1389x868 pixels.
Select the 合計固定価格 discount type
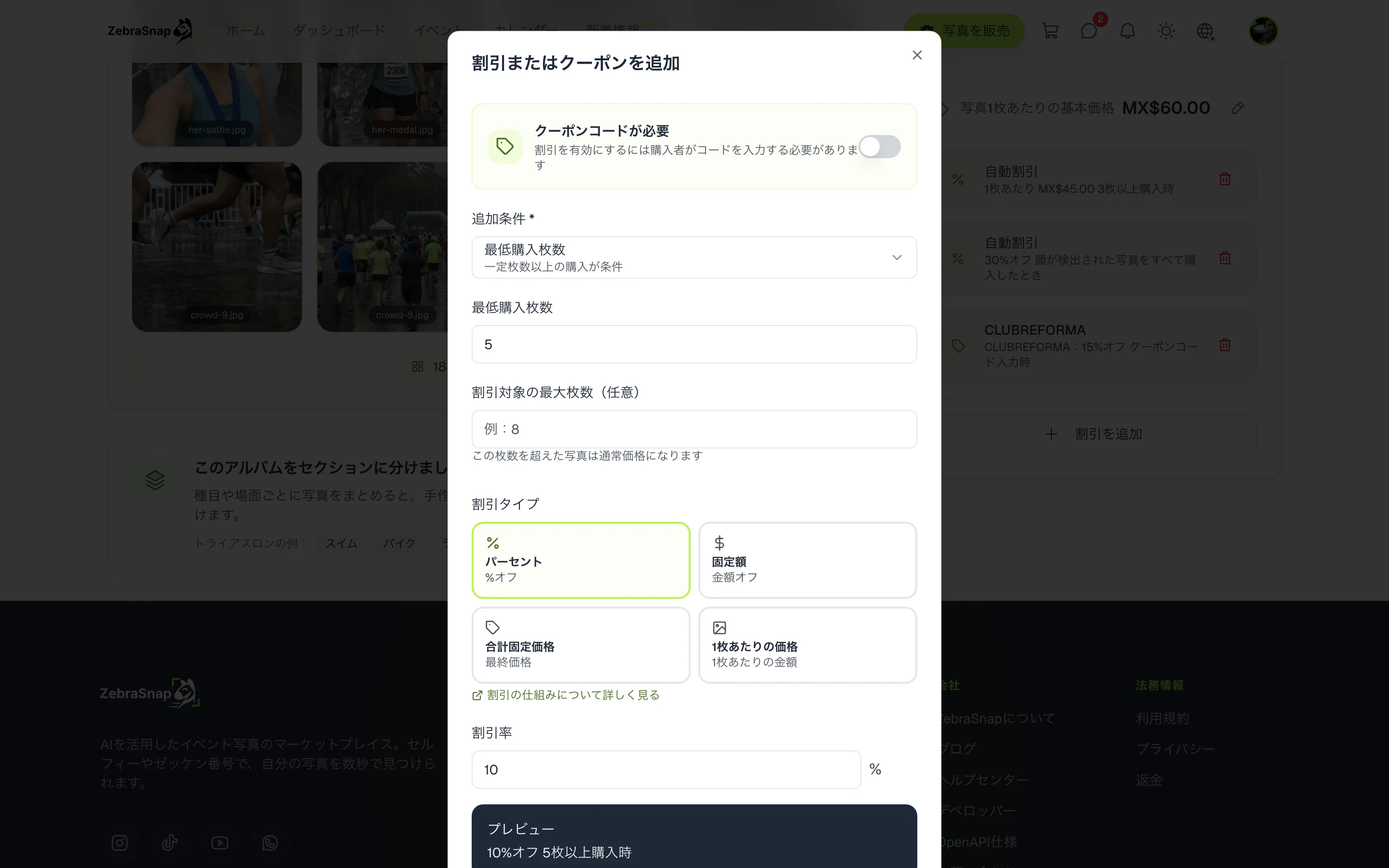[x=580, y=645]
